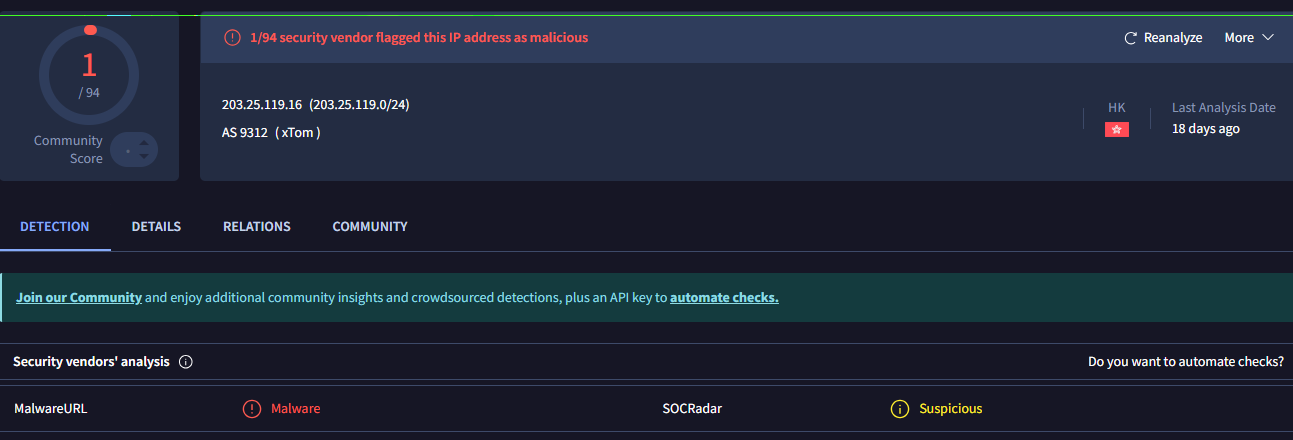Switch to the DETAILS tab
The image size is (1293, 440).
tap(156, 227)
